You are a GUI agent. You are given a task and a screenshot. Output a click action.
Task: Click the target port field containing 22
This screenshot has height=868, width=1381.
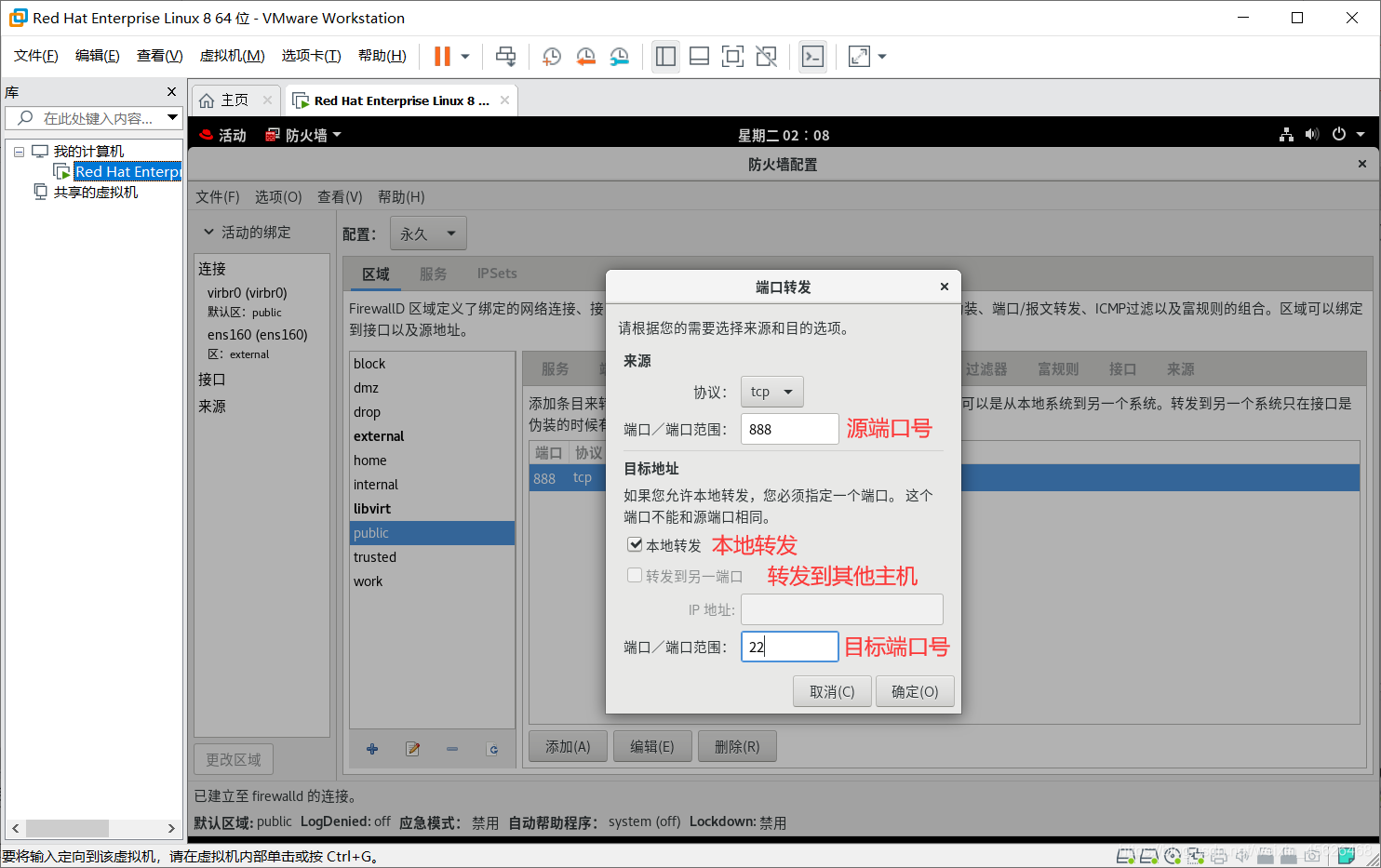[789, 647]
